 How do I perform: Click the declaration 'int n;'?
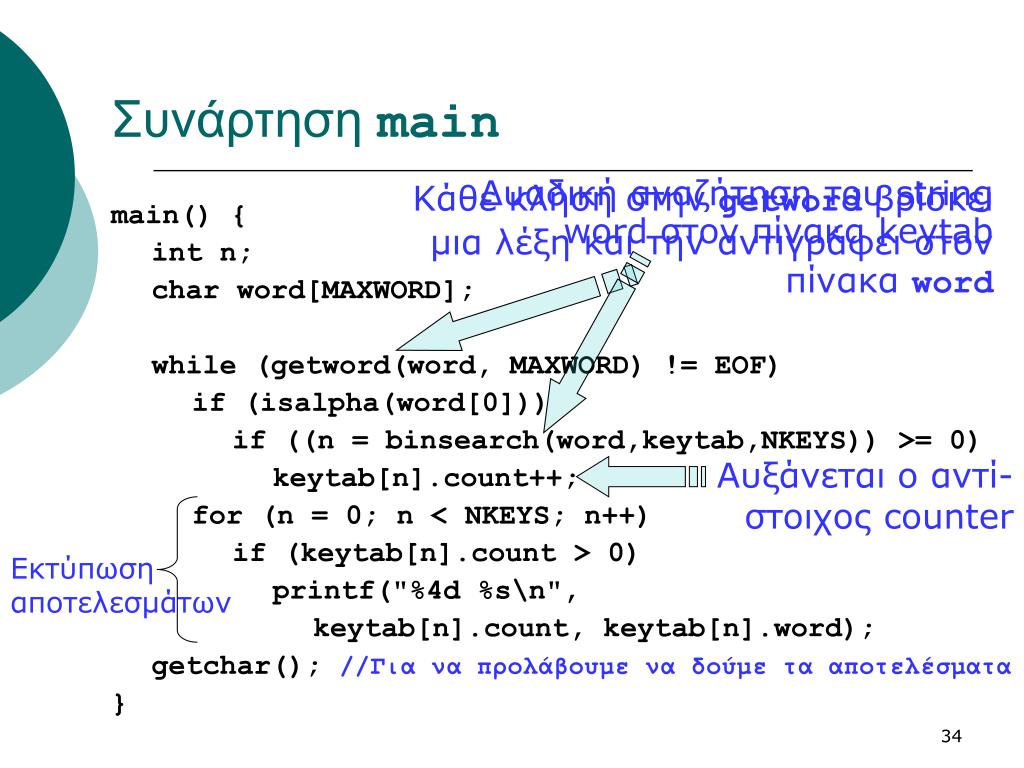coord(201,252)
